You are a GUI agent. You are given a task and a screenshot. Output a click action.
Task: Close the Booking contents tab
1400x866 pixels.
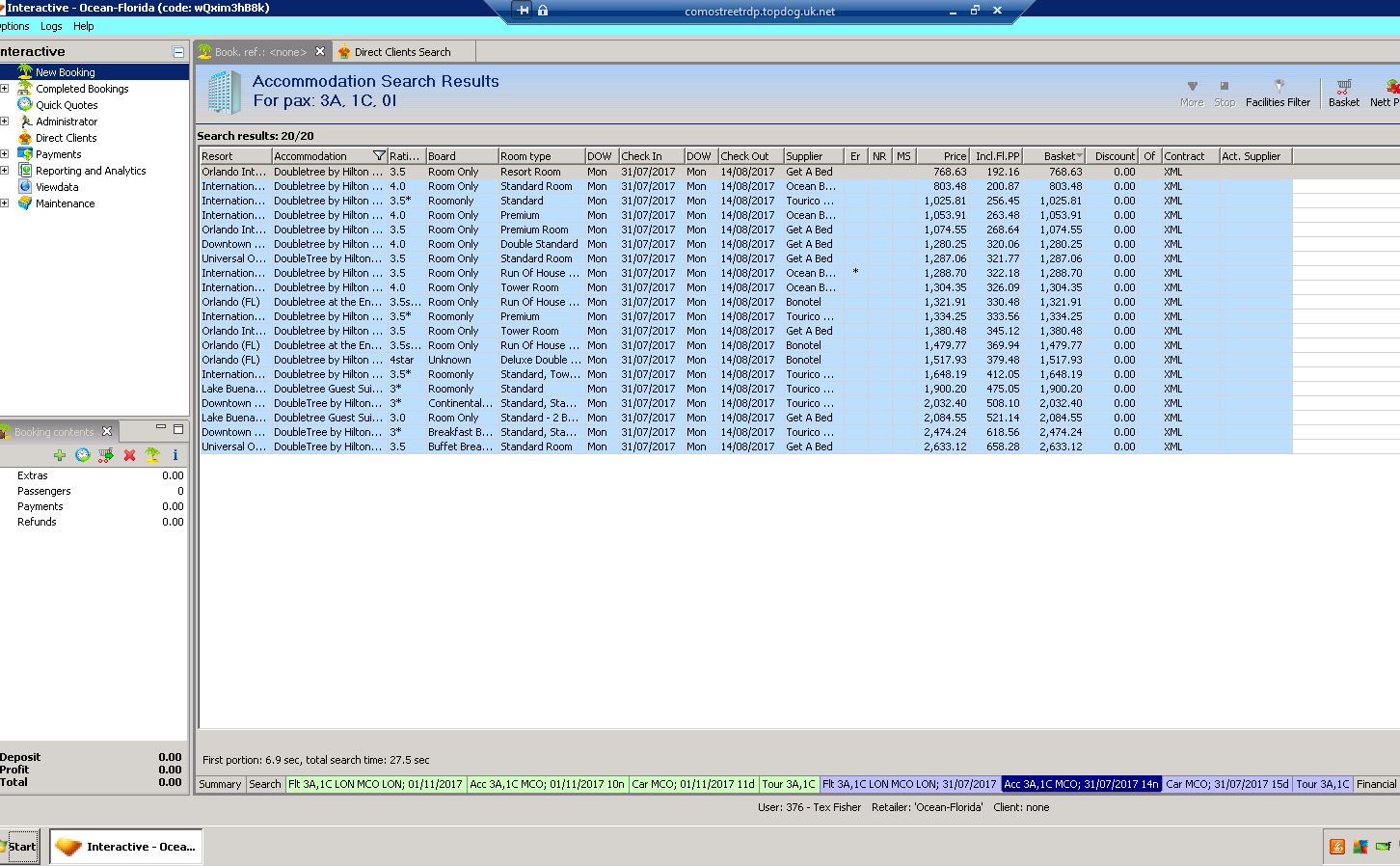coord(107,431)
